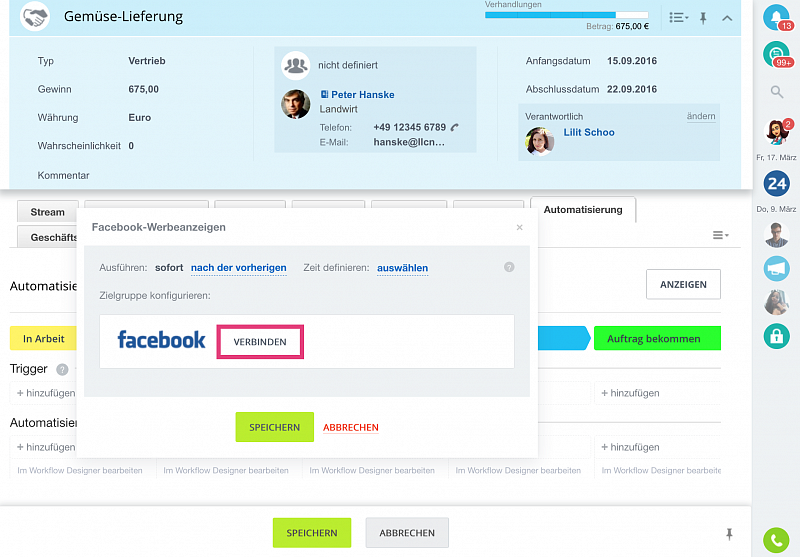Add automation rule under In Arbeit column
Image resolution: width=800 pixels, height=557 pixels.
tap(46, 447)
